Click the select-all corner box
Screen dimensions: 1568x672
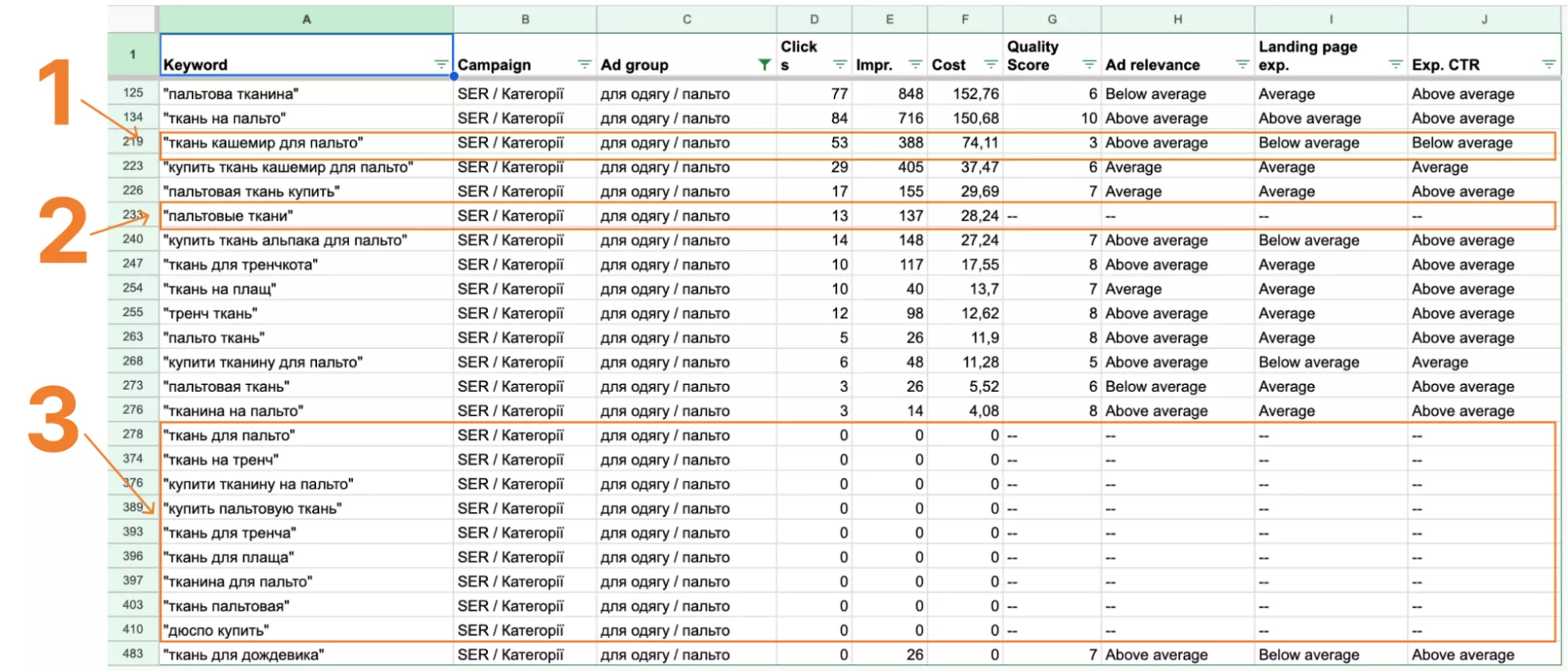[133, 19]
